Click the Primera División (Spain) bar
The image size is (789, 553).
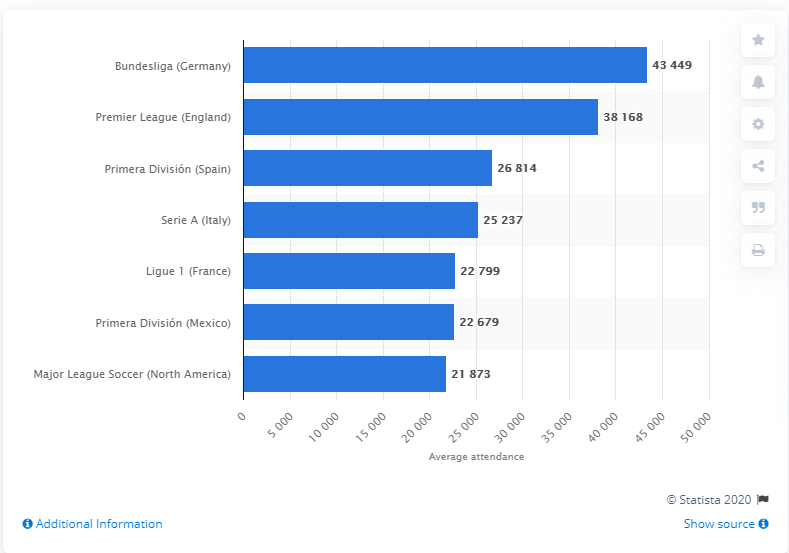(368, 168)
